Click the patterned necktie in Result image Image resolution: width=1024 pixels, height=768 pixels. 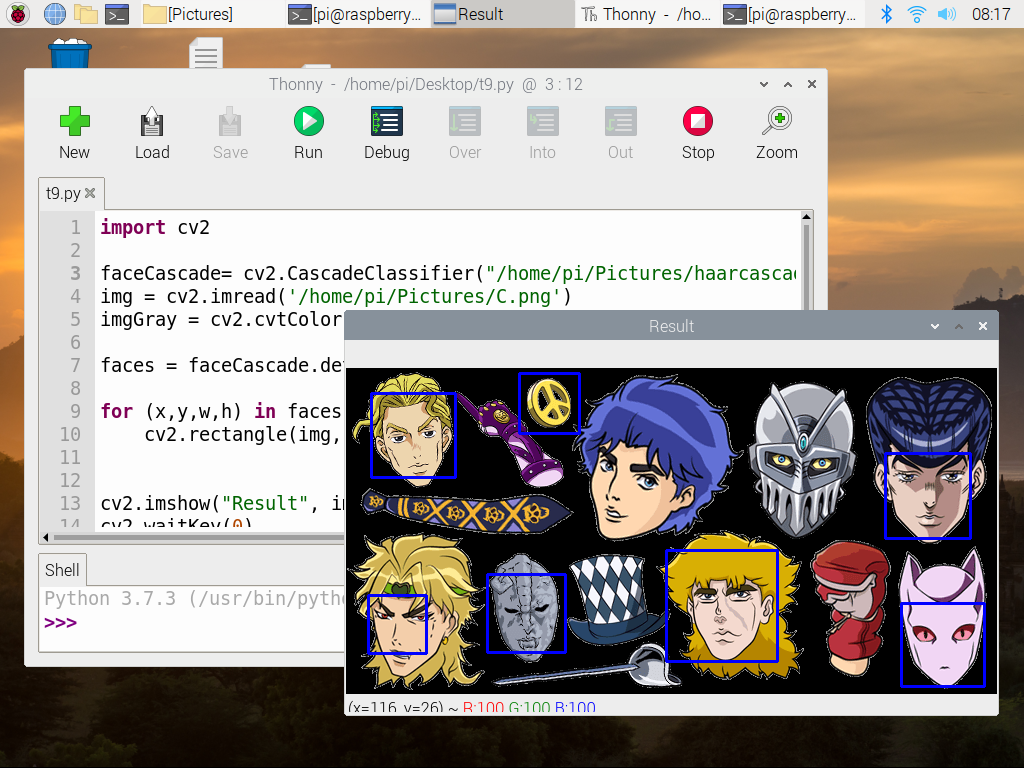pos(466,511)
